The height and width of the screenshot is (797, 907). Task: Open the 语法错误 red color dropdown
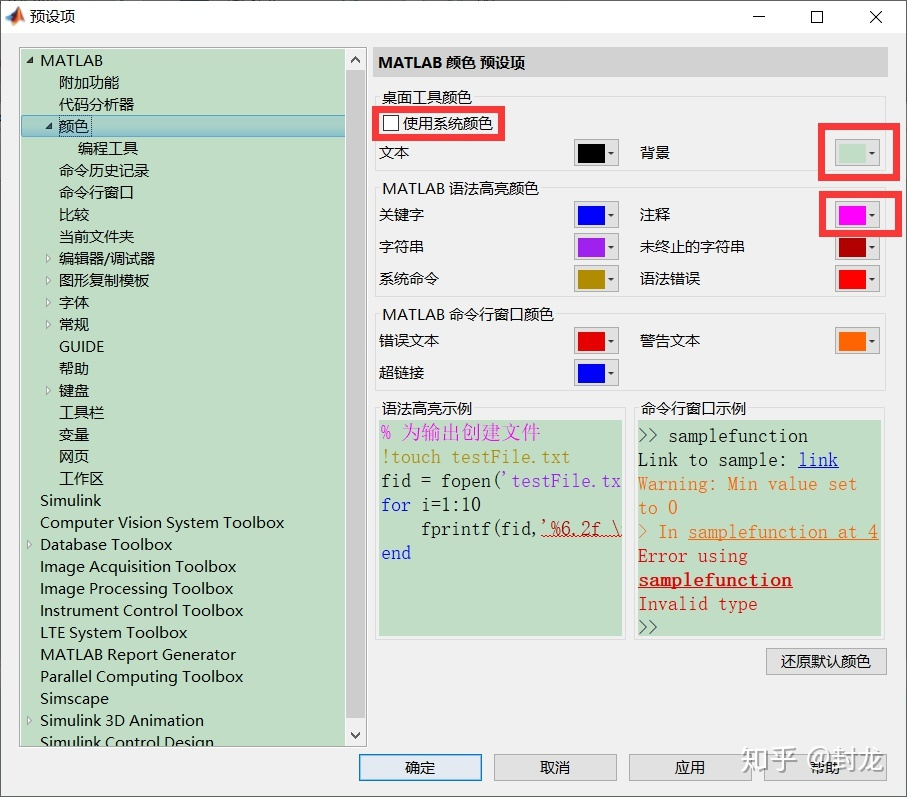click(x=857, y=279)
